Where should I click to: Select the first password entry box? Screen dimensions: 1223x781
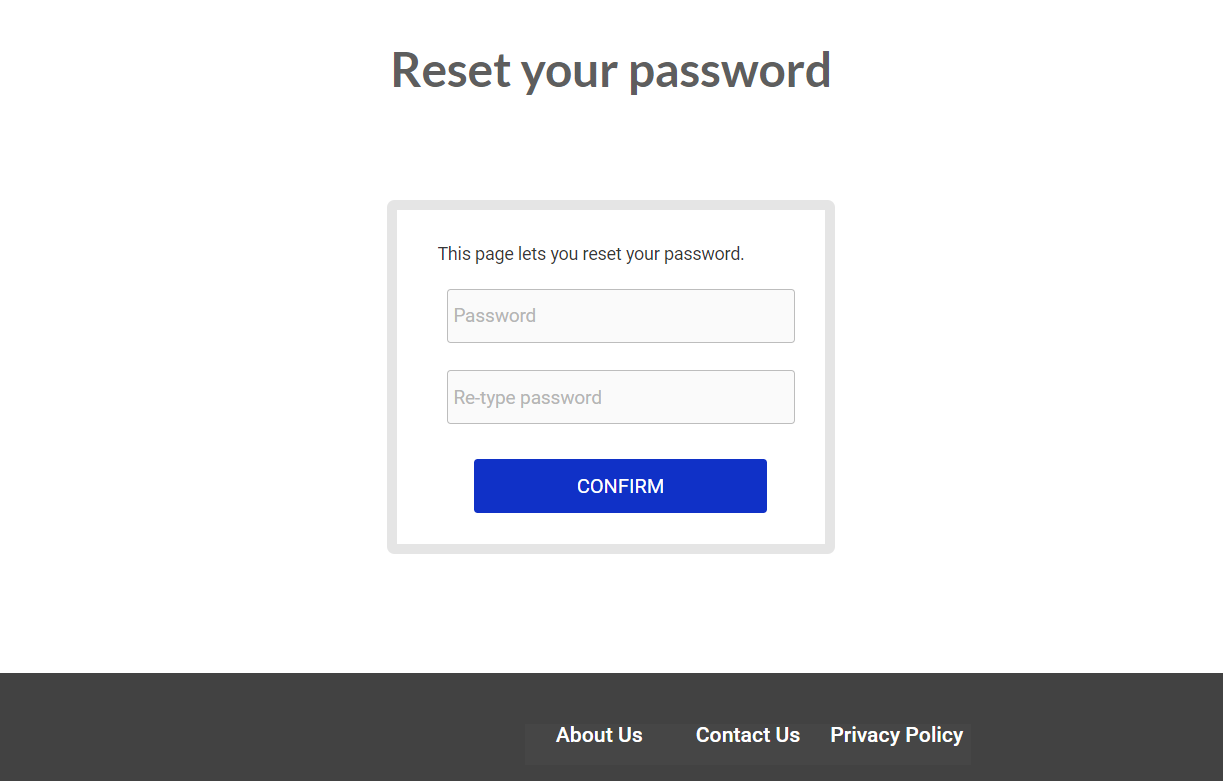coord(620,316)
